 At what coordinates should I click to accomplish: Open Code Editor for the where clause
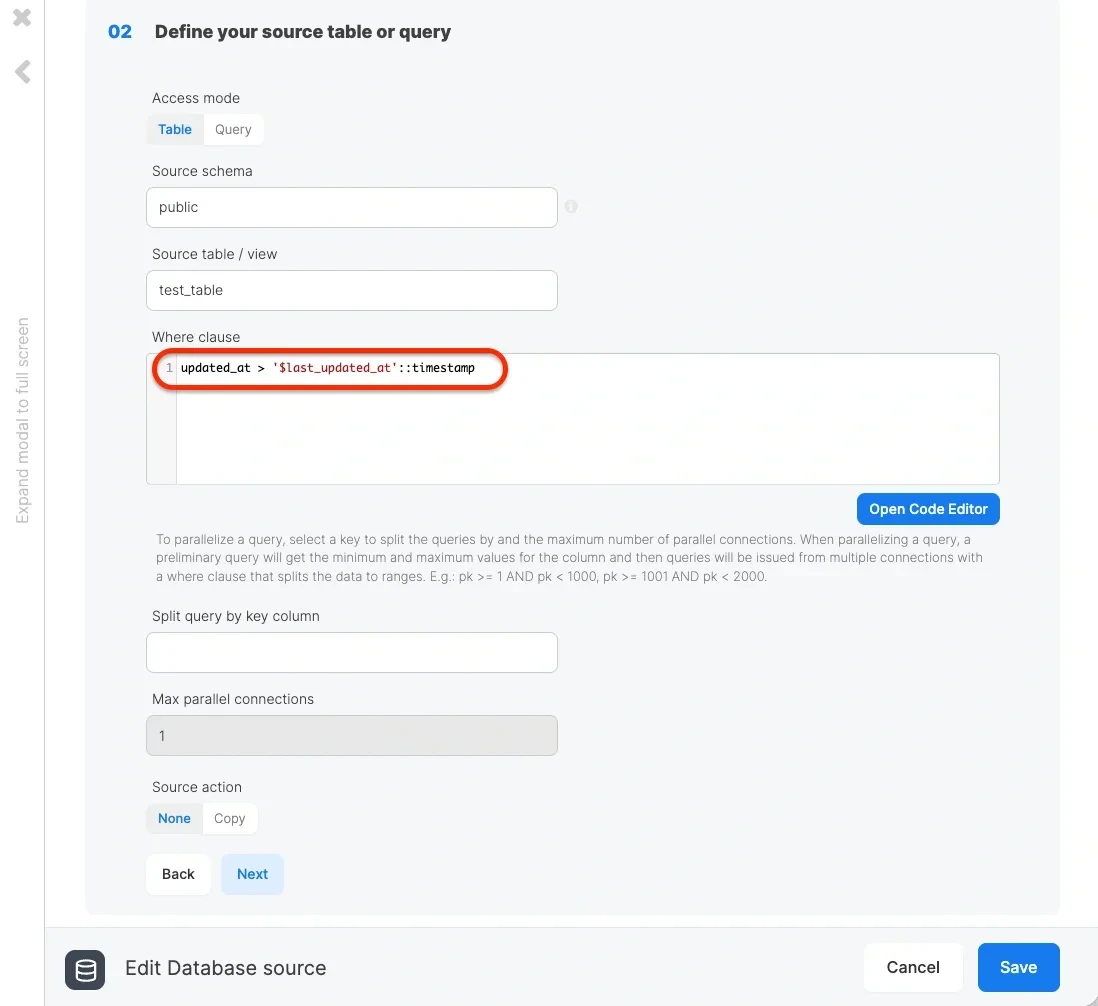pos(927,509)
